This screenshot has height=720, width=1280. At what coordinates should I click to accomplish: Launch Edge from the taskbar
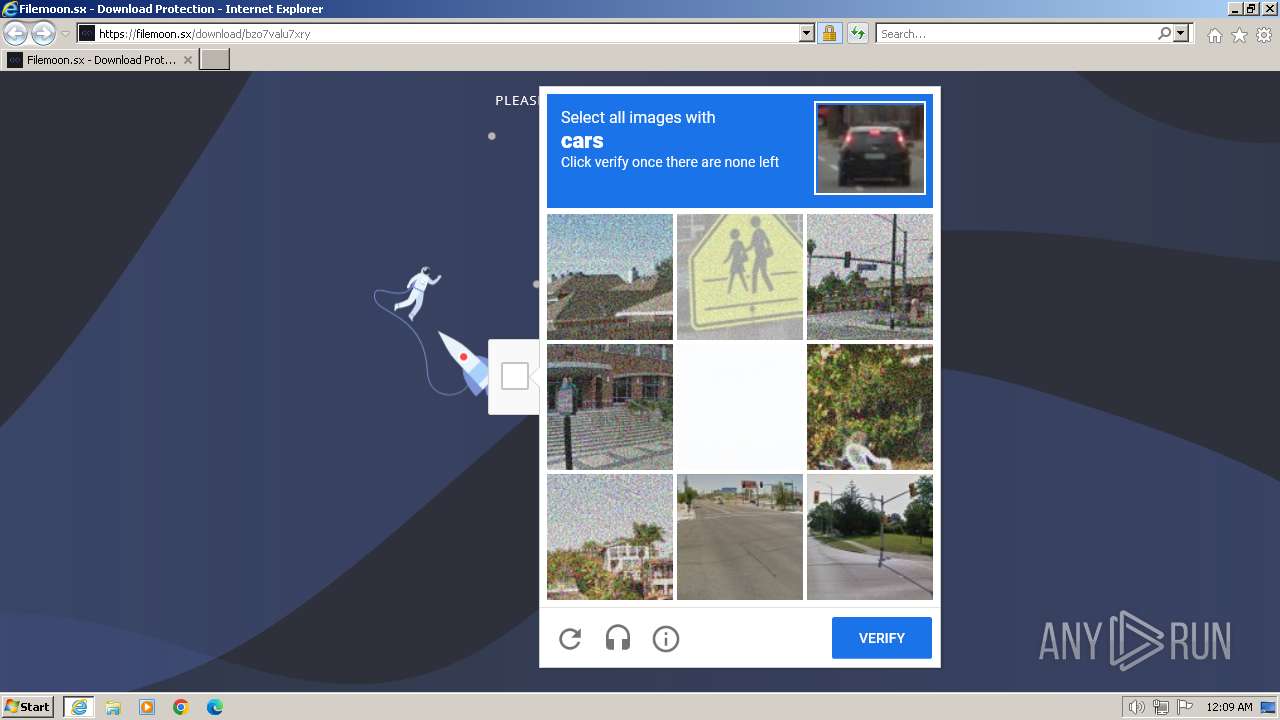(215, 707)
